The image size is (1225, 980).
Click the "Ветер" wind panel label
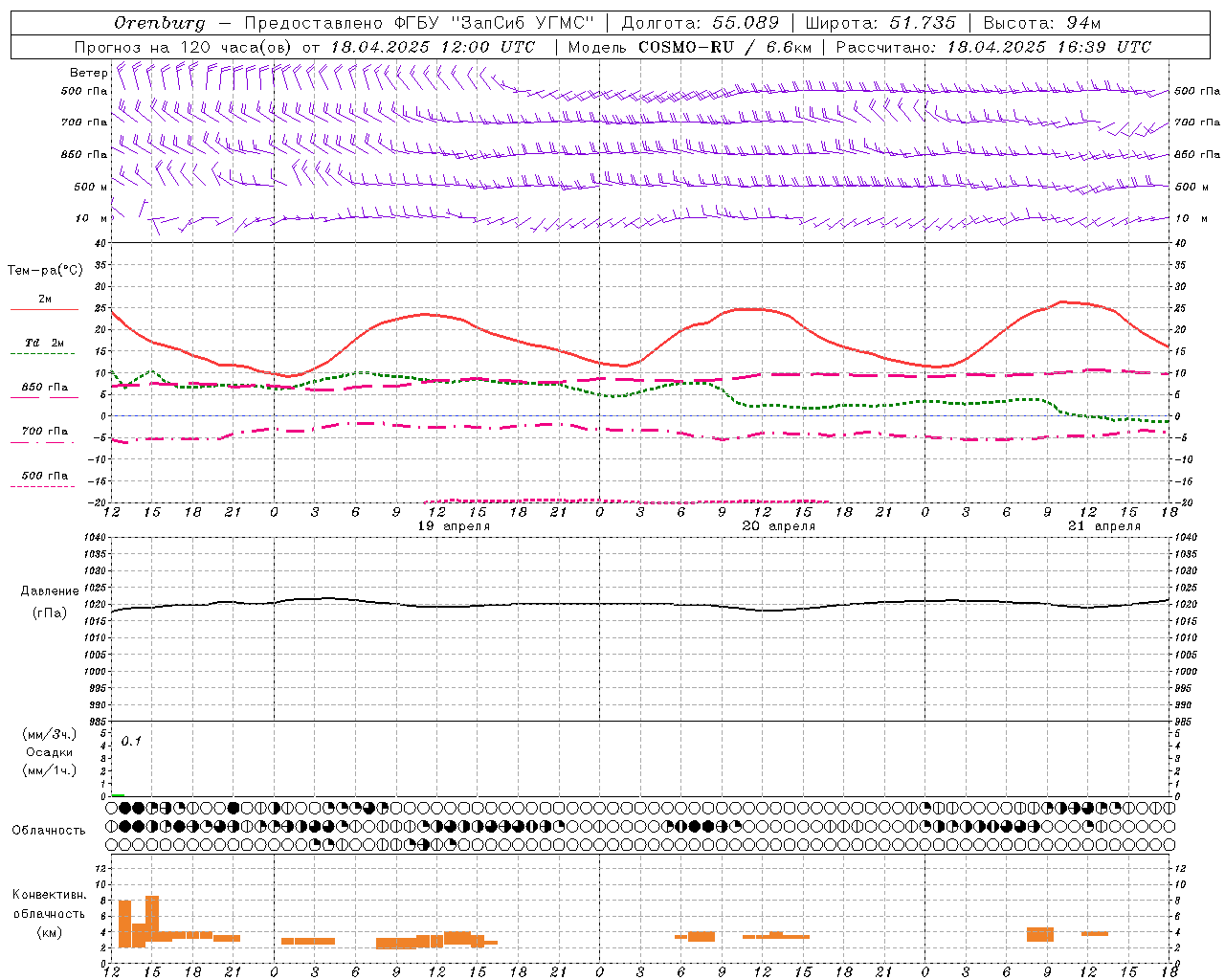[88, 73]
